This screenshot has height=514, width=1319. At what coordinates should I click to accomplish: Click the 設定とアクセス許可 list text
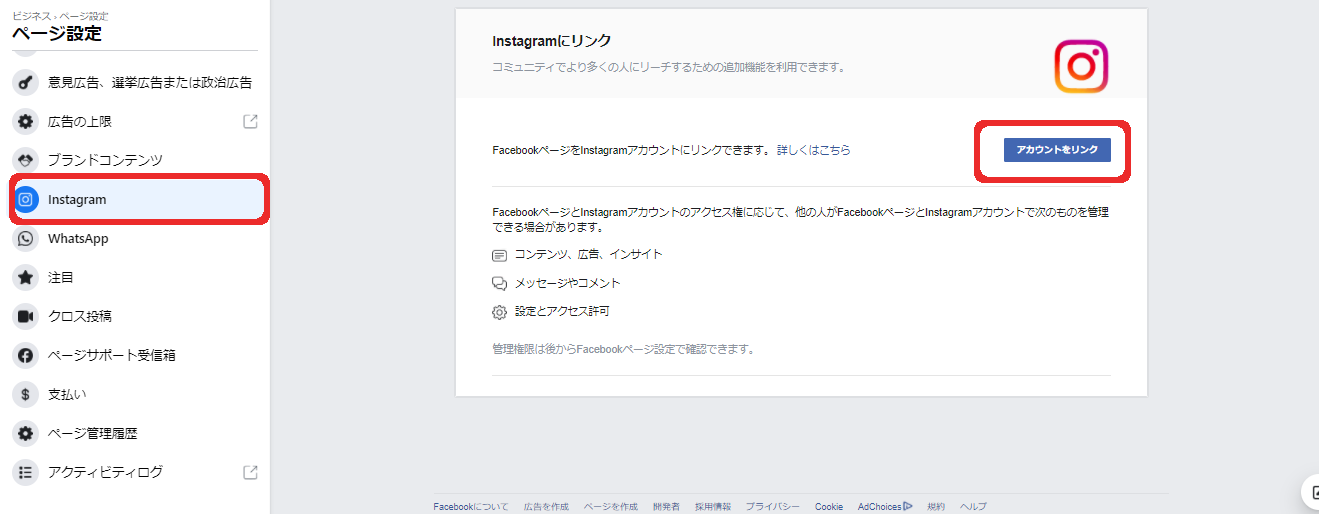tap(562, 312)
